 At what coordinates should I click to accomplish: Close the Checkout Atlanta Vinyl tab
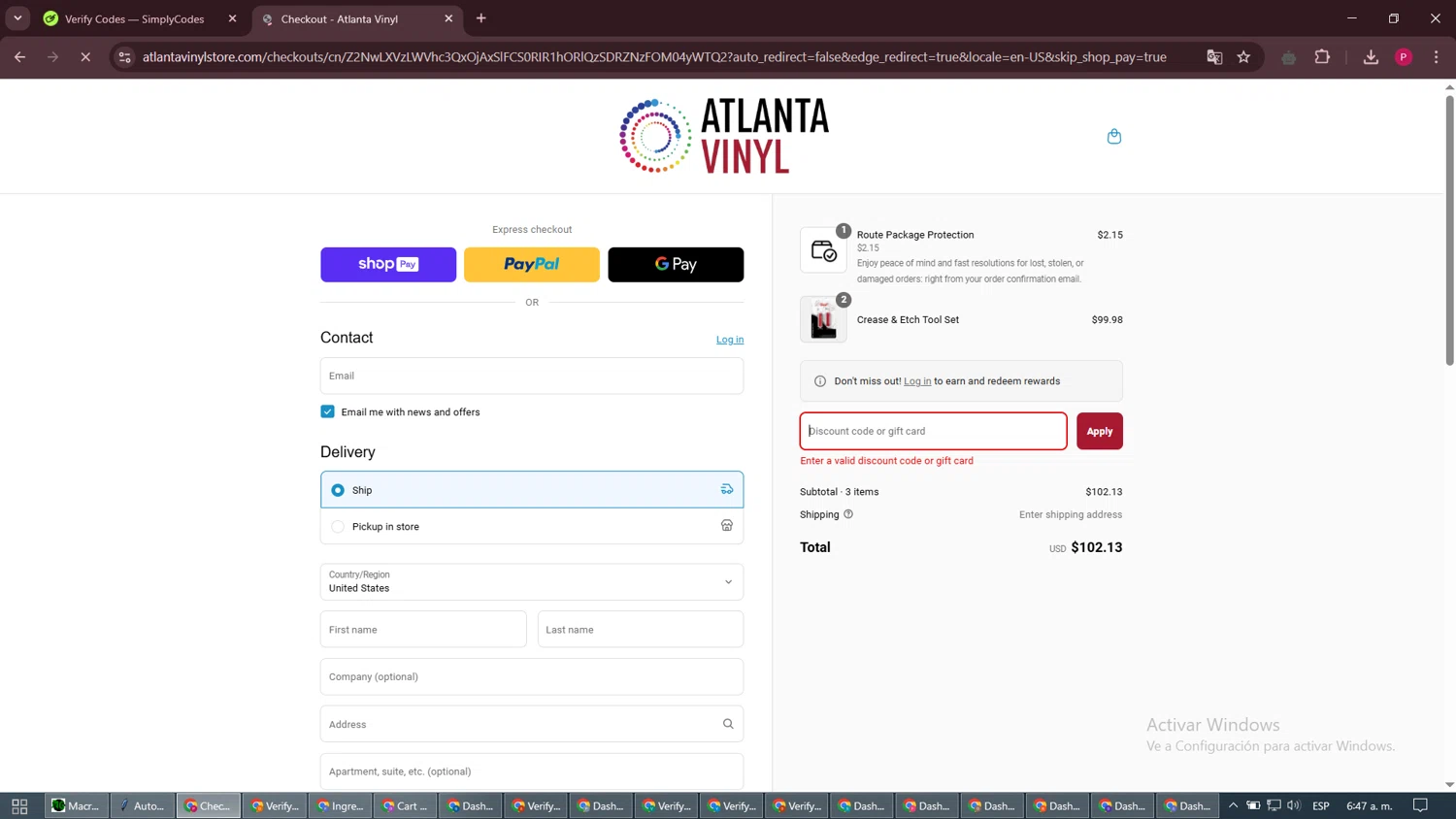tap(448, 18)
